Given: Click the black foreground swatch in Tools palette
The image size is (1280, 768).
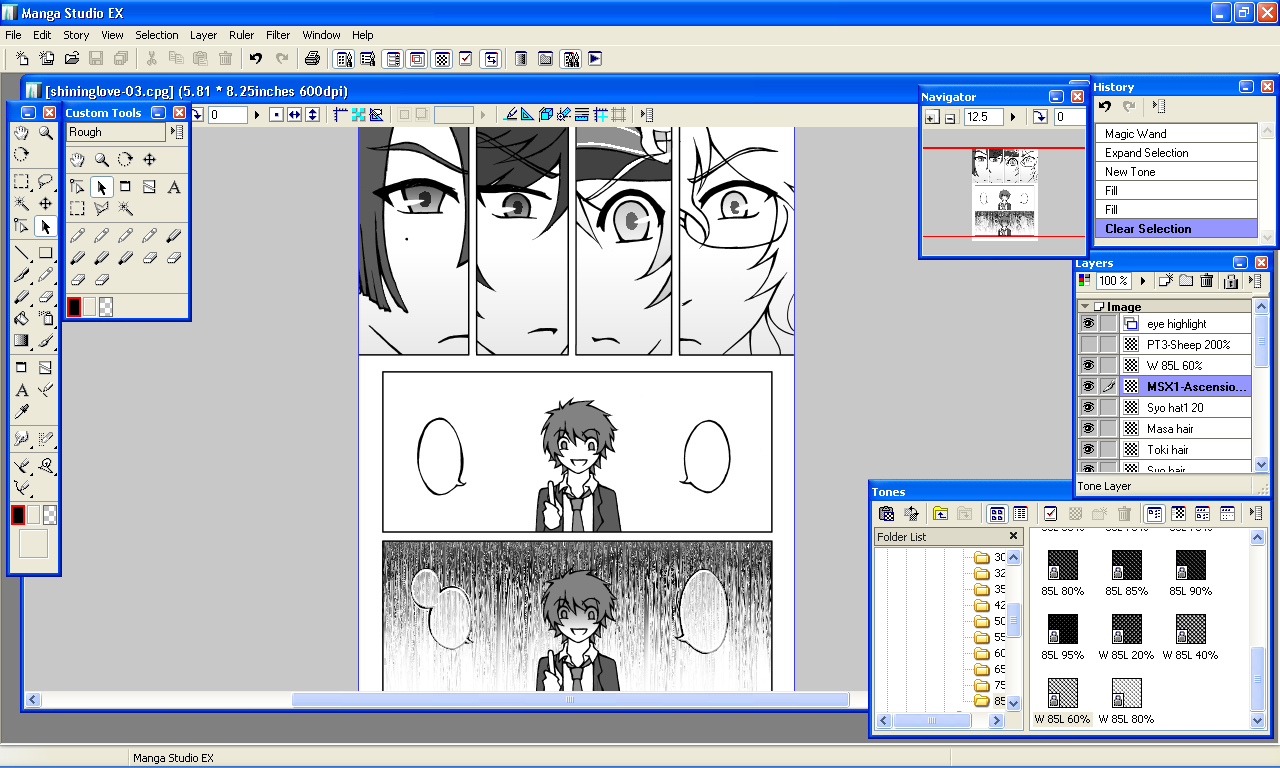Looking at the screenshot, I should tap(18, 515).
